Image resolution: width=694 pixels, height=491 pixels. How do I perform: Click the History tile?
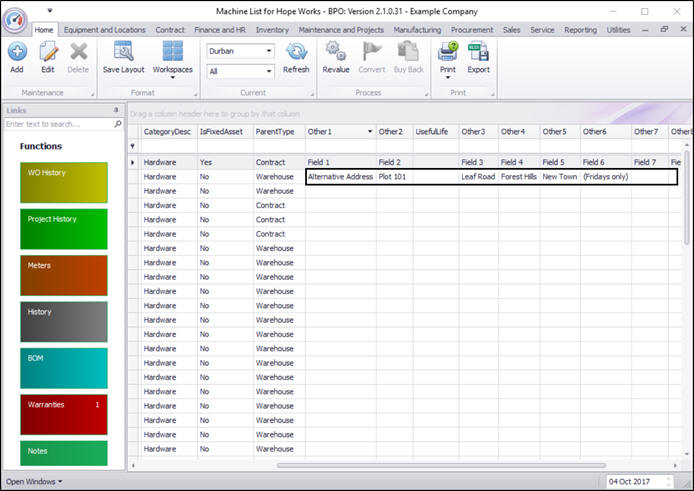pos(64,322)
